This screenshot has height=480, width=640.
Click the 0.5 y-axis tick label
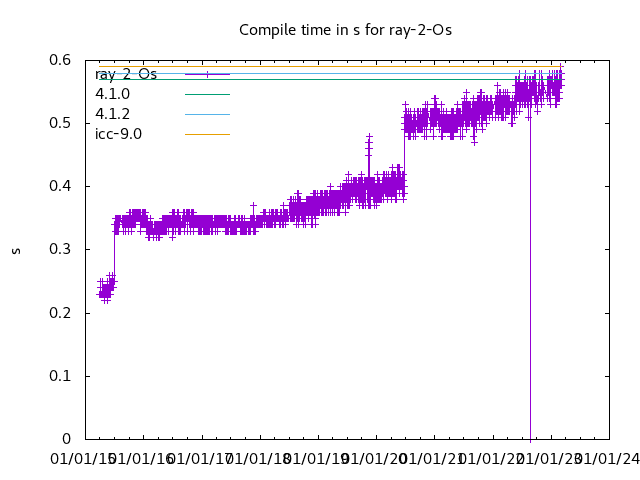point(60,123)
